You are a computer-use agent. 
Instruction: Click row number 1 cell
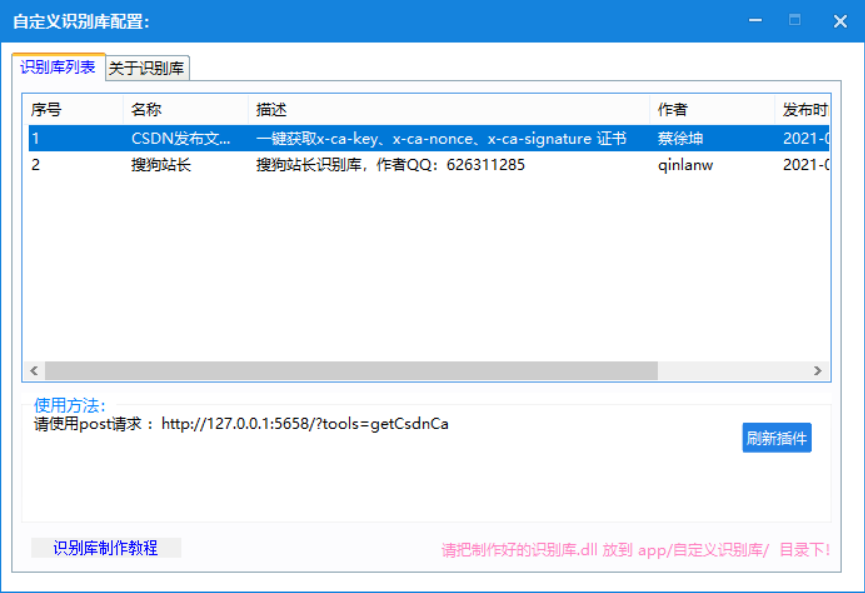point(35,138)
